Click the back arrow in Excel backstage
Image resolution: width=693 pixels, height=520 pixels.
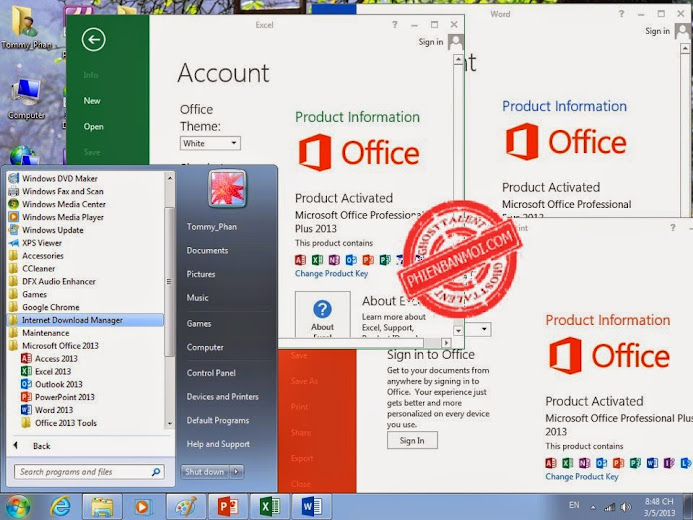93,40
